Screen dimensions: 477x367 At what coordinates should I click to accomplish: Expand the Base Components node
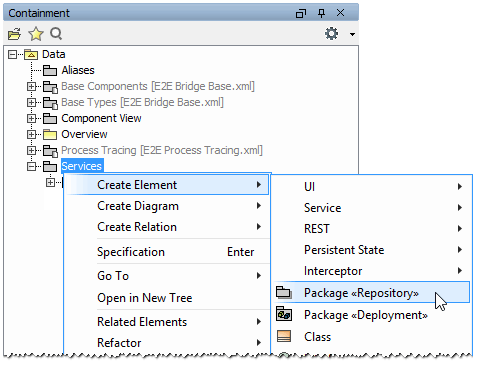tap(31, 87)
